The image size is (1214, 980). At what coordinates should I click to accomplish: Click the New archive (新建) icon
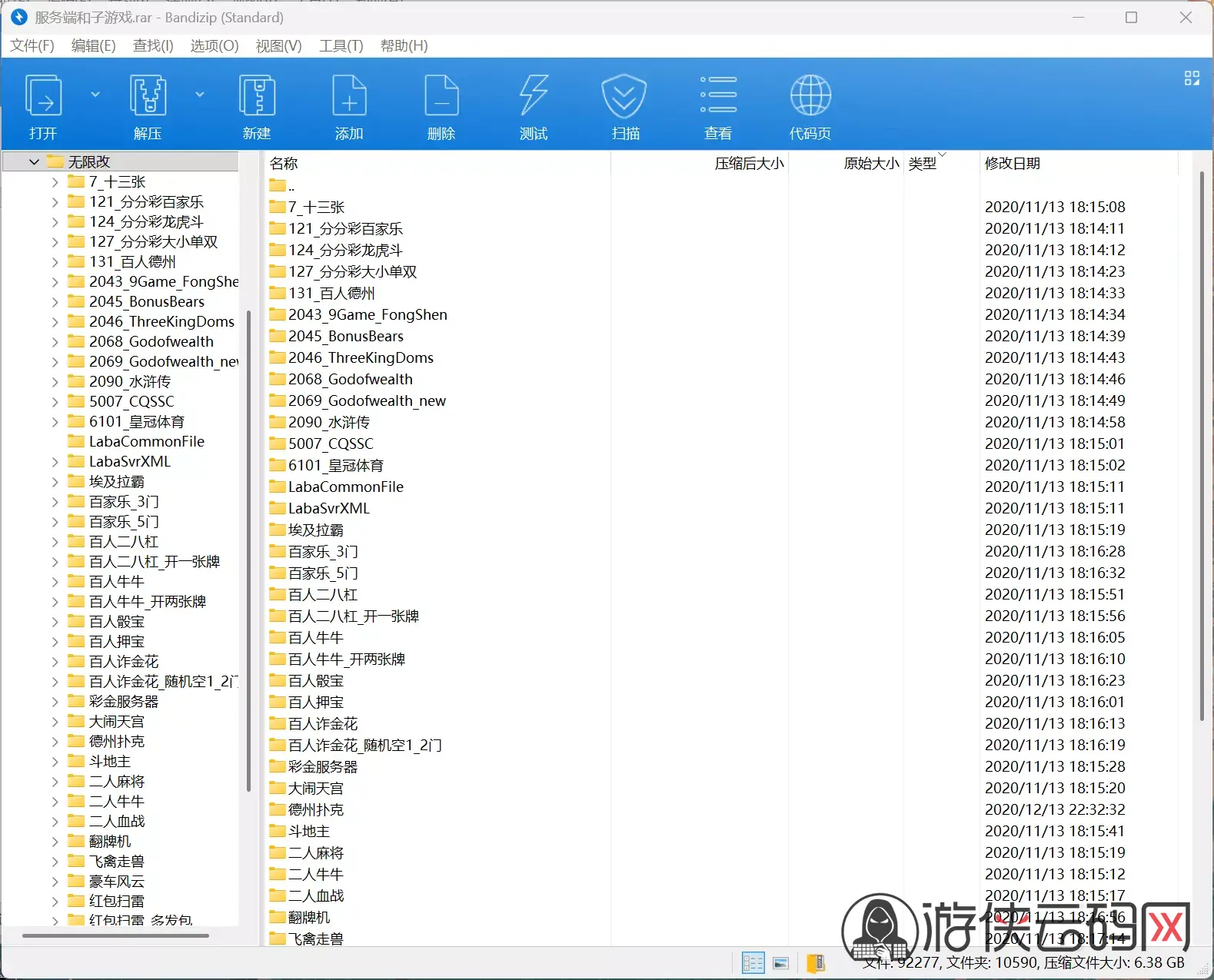point(257,96)
